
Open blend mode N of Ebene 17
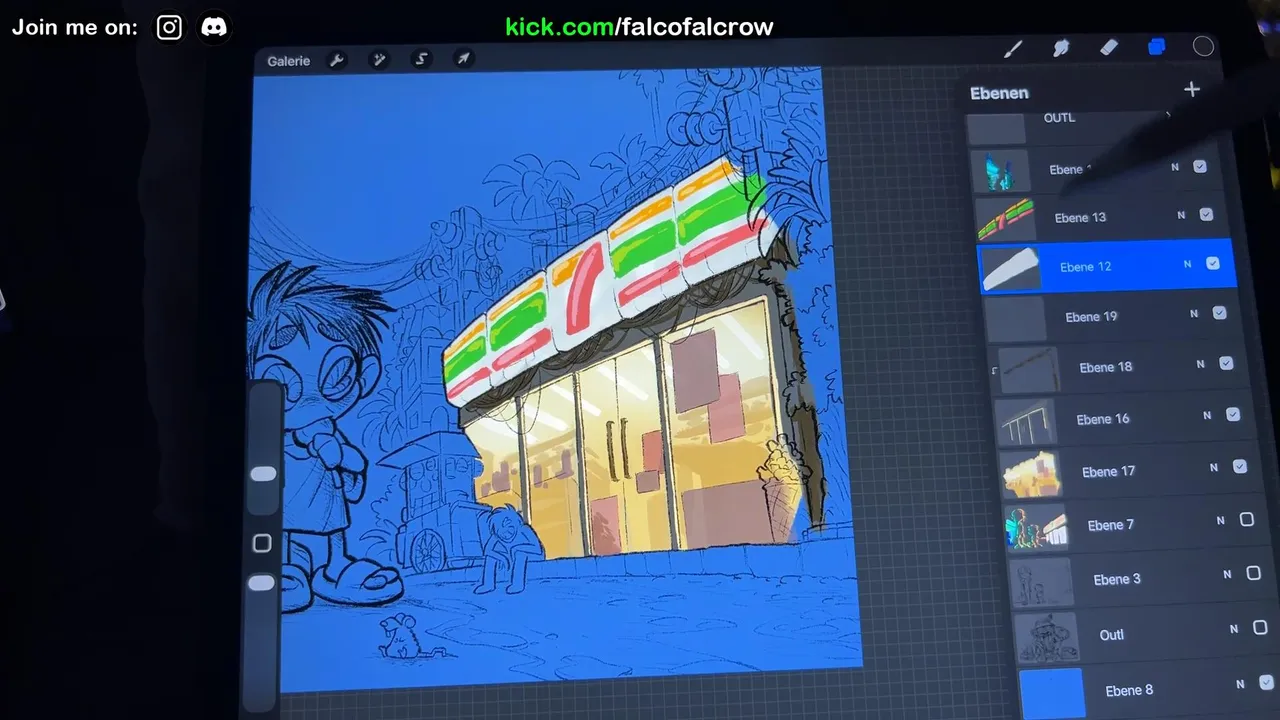[x=1214, y=467]
